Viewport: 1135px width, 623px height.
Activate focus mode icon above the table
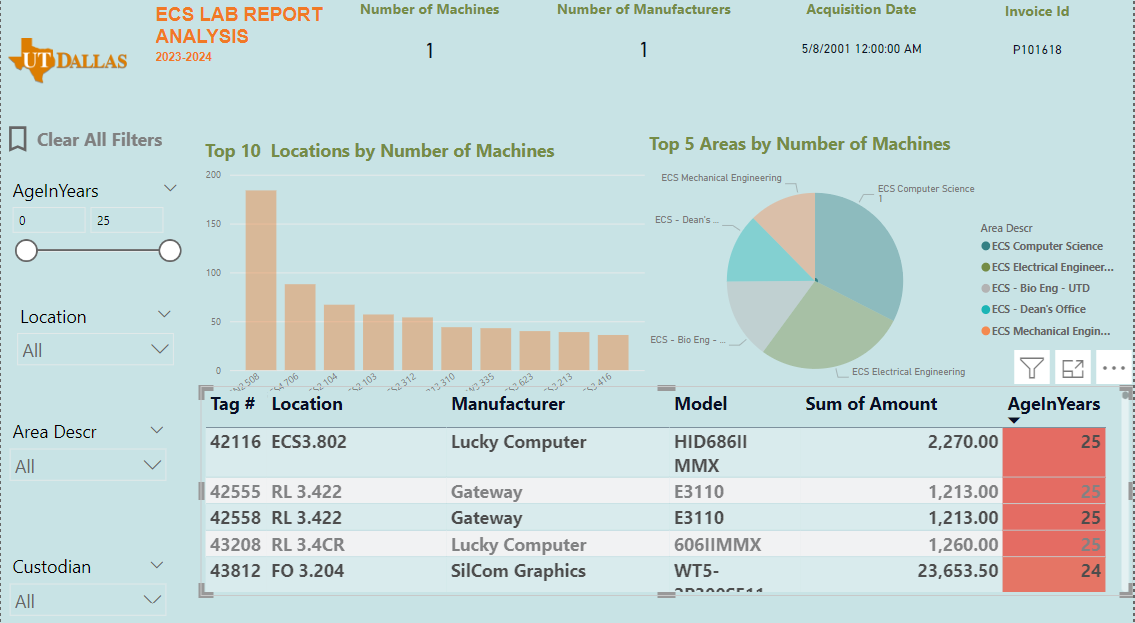point(1073,368)
